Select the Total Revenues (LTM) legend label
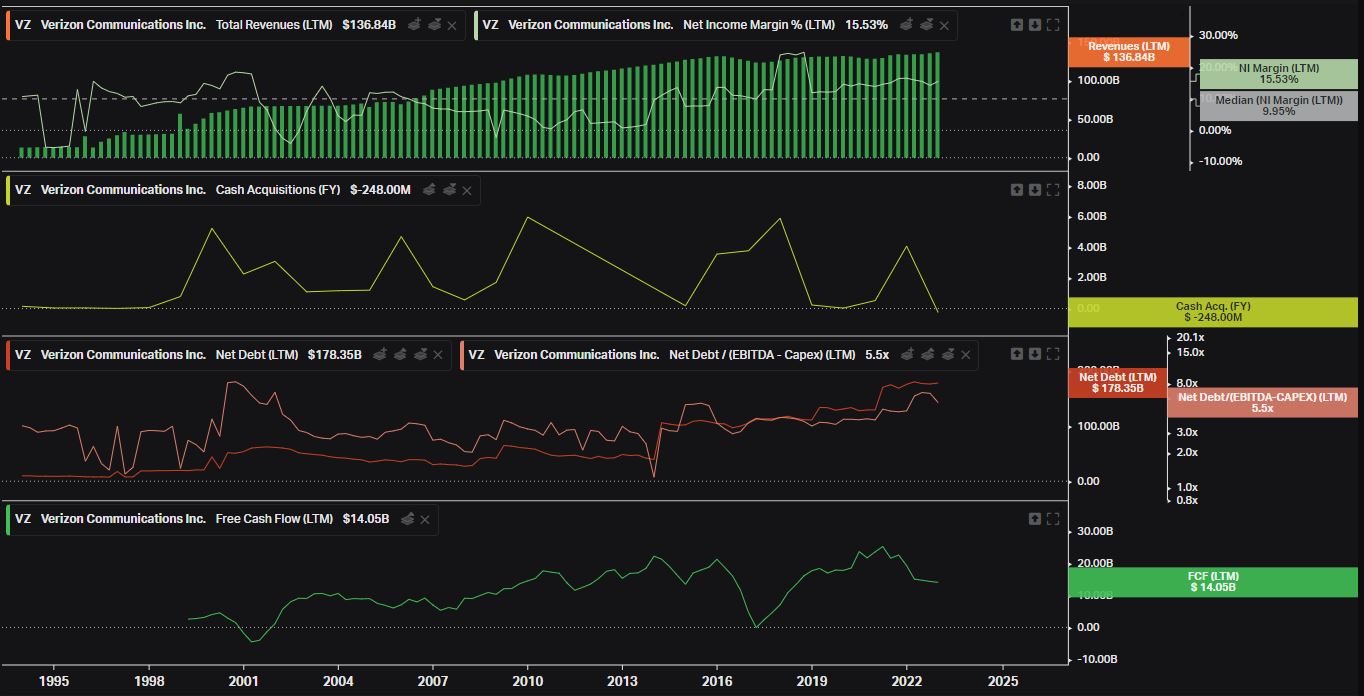The image size is (1364, 696). pyautogui.click(x=274, y=25)
